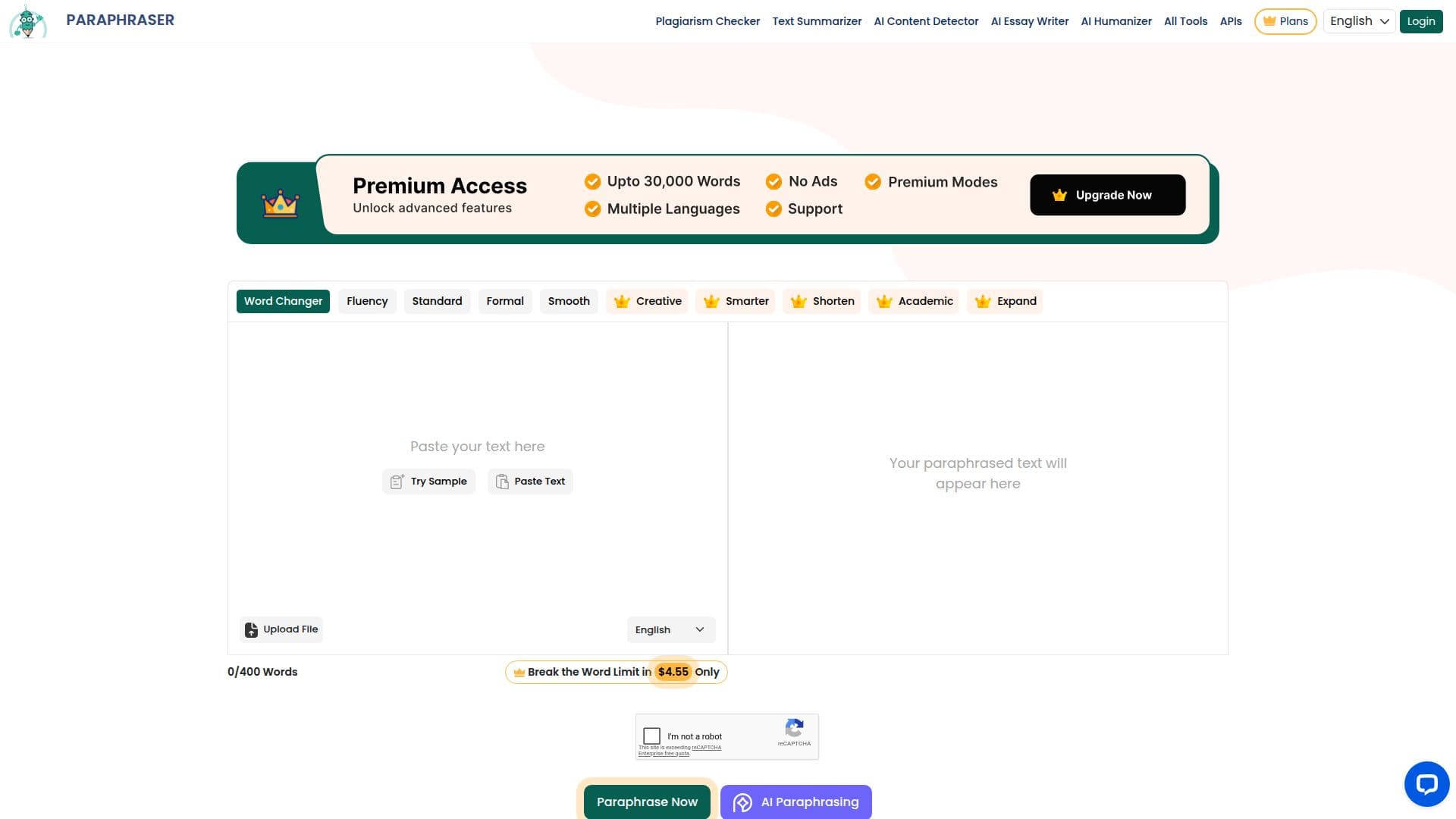Click the Paraphraser mascot logo icon

coord(28,21)
